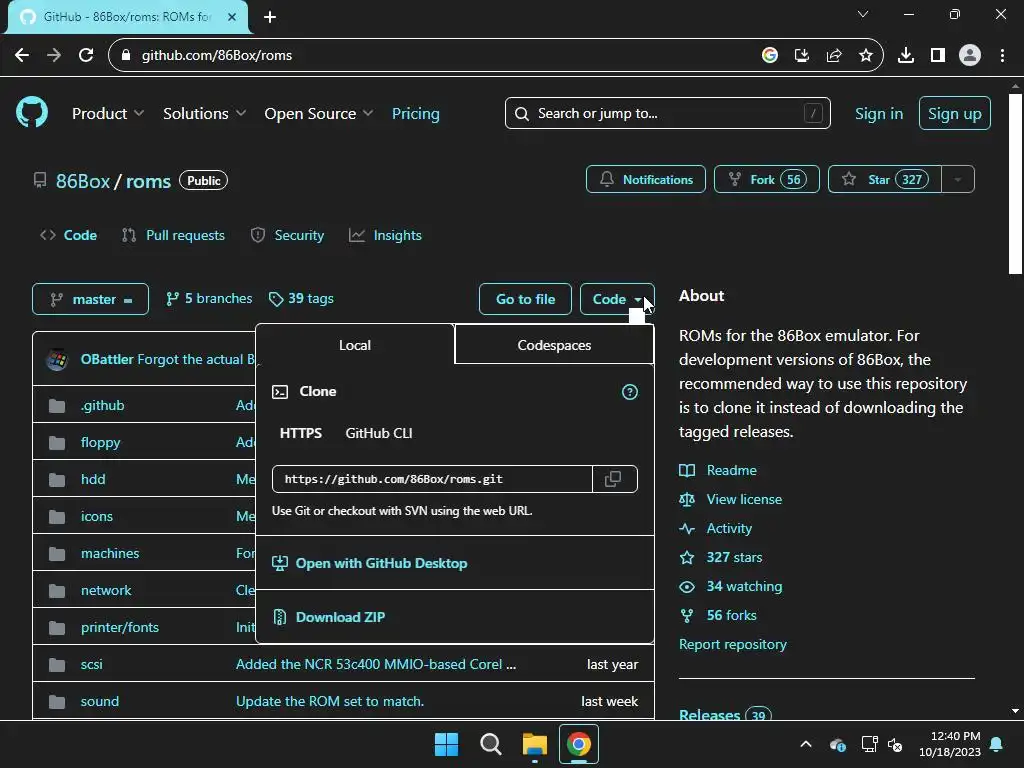
Task: Open Chrome profile avatar
Action: pyautogui.click(x=970, y=56)
